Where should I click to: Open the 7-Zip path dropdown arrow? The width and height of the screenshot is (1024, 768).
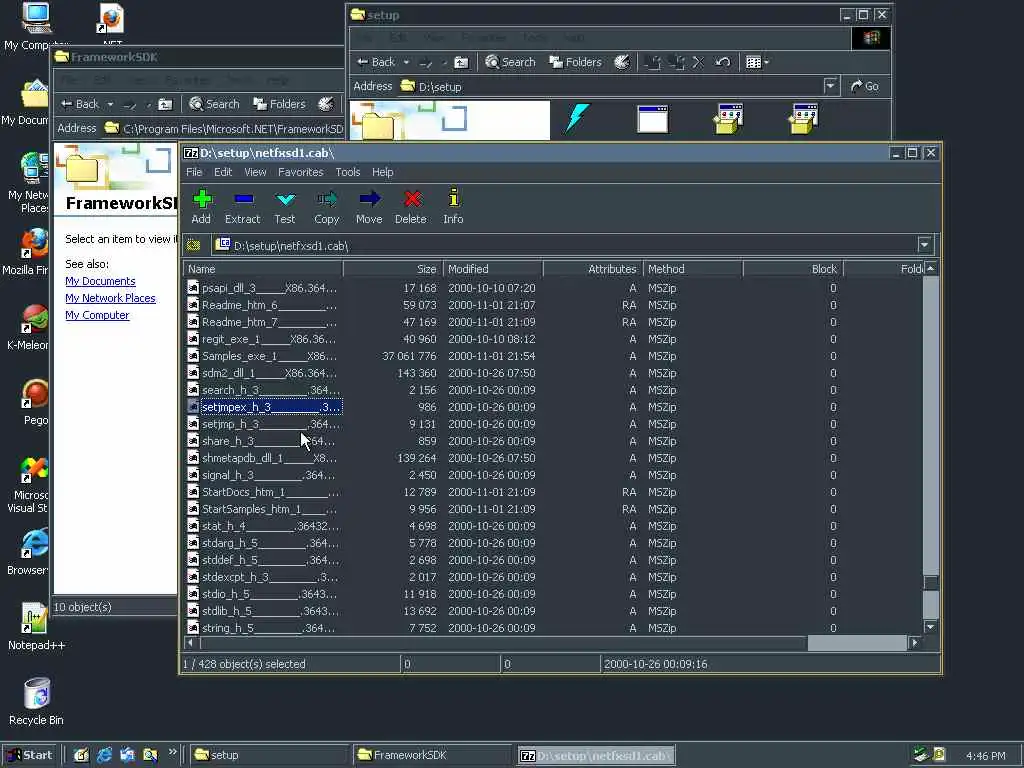[x=925, y=246]
